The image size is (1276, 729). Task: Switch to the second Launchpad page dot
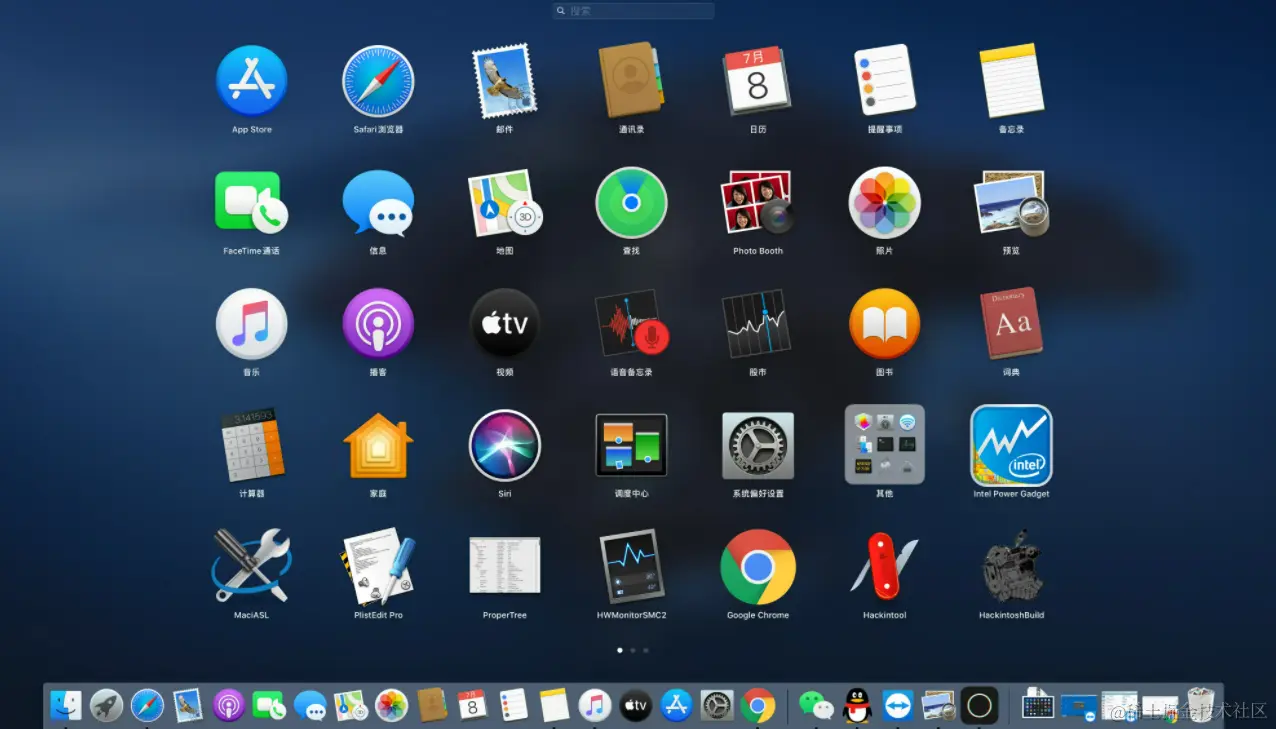[x=633, y=650]
